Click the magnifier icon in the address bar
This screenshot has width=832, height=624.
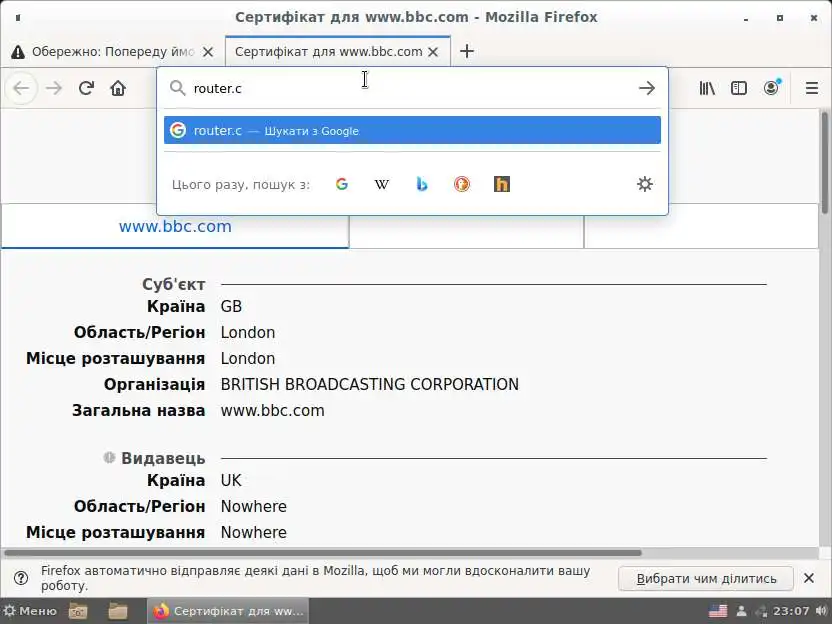(177, 88)
